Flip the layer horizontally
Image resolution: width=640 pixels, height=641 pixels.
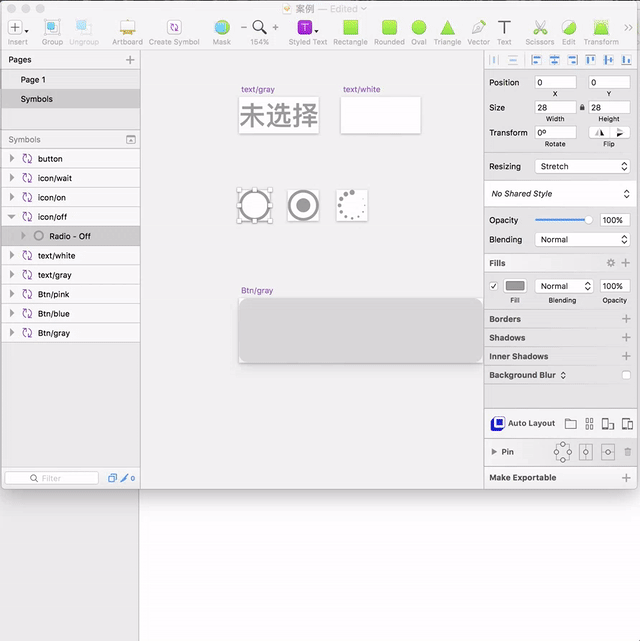tap(599, 132)
